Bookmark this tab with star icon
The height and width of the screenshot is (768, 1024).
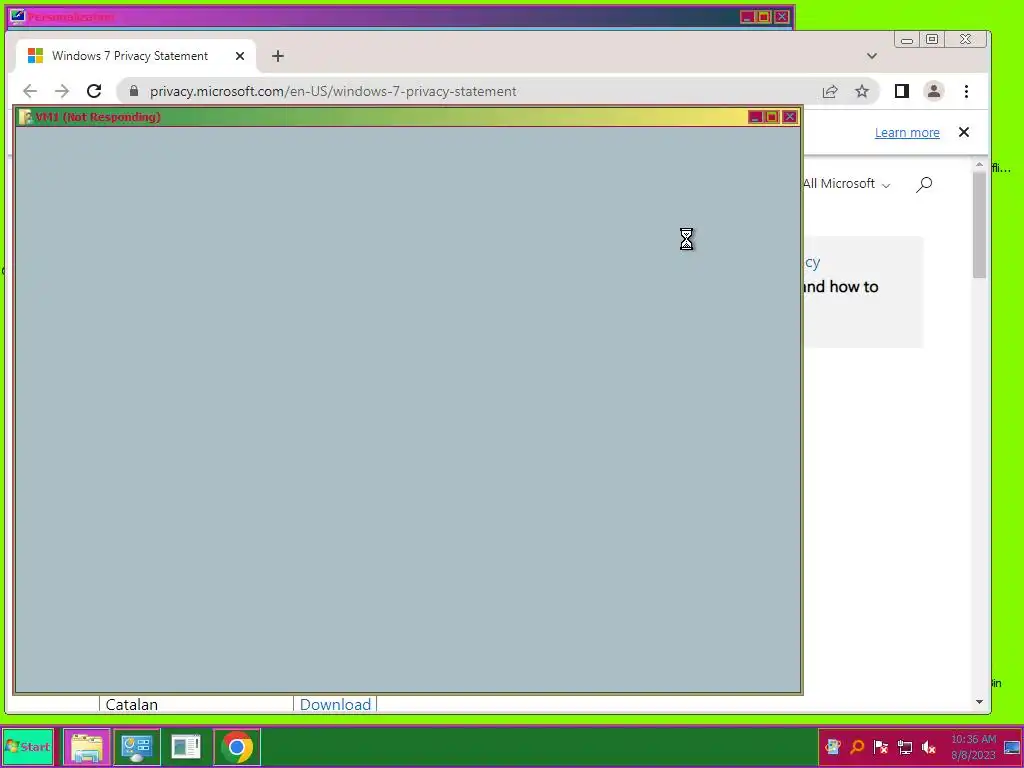(862, 91)
